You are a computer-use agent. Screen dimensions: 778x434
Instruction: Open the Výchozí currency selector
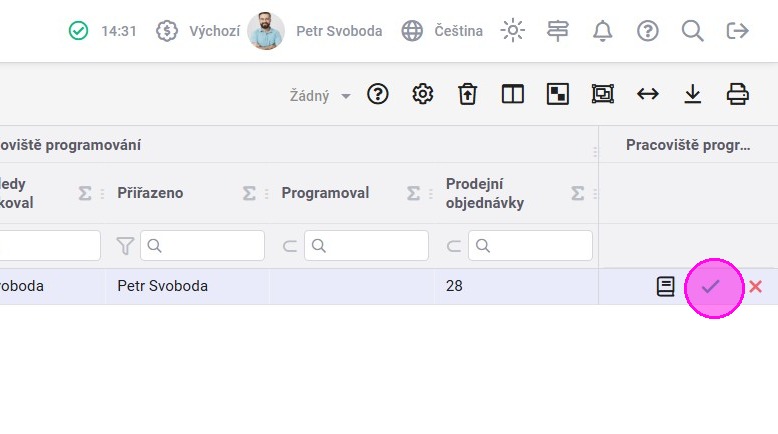pos(198,31)
